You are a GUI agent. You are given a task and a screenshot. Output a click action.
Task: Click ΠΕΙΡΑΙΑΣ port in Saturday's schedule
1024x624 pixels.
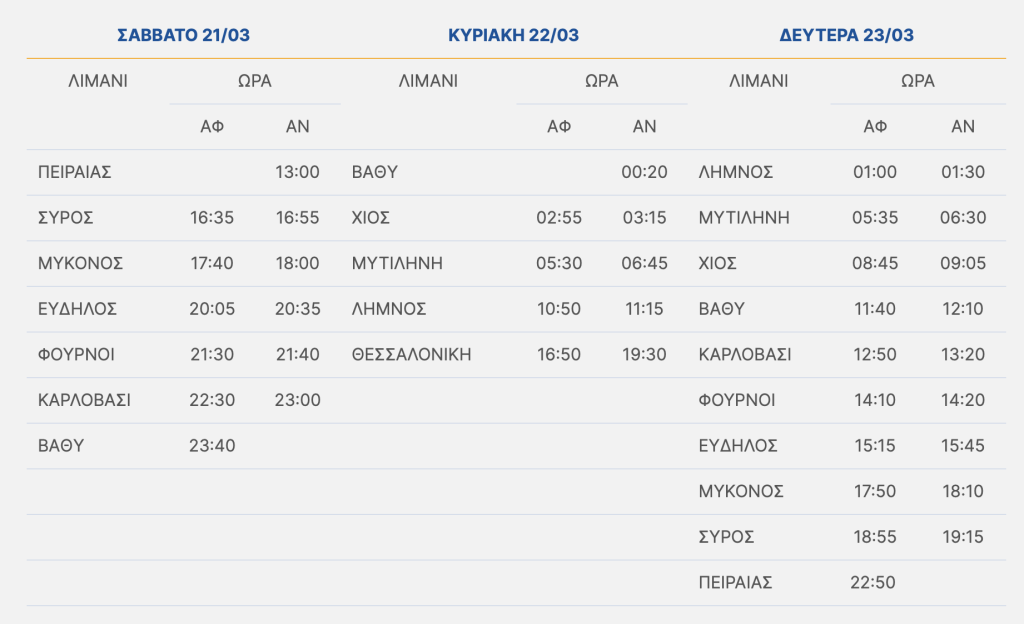tap(74, 172)
